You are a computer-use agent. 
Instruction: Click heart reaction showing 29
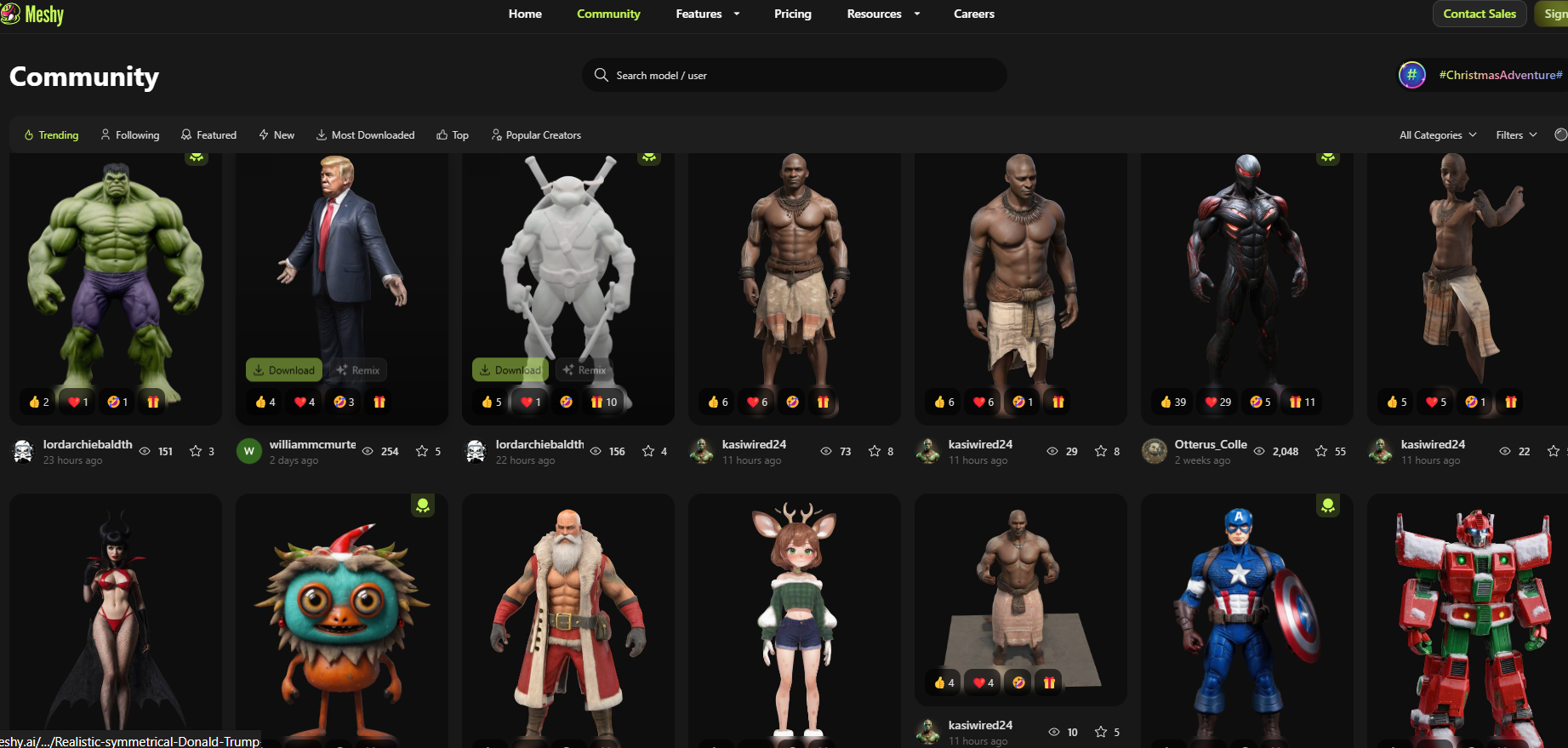(x=1218, y=402)
